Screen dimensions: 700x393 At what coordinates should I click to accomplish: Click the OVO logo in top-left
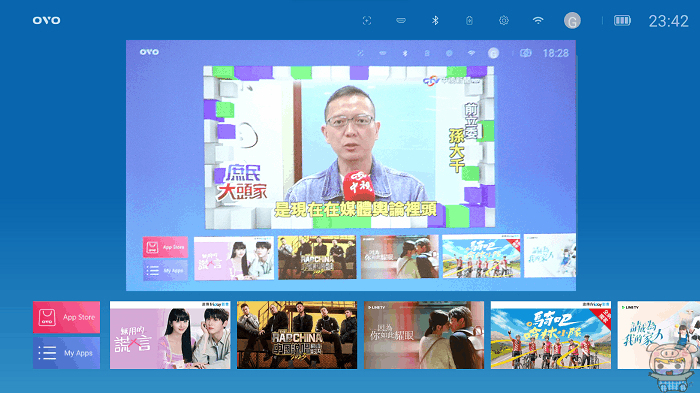(46, 21)
